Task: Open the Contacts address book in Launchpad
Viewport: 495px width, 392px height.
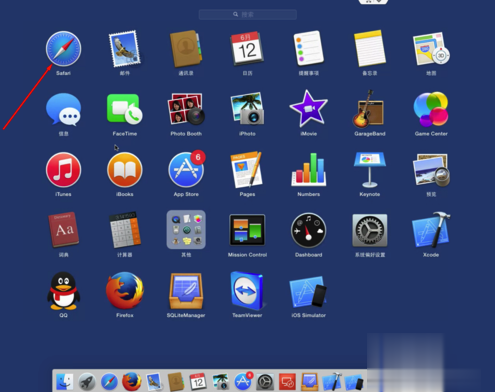Action: coord(186,49)
